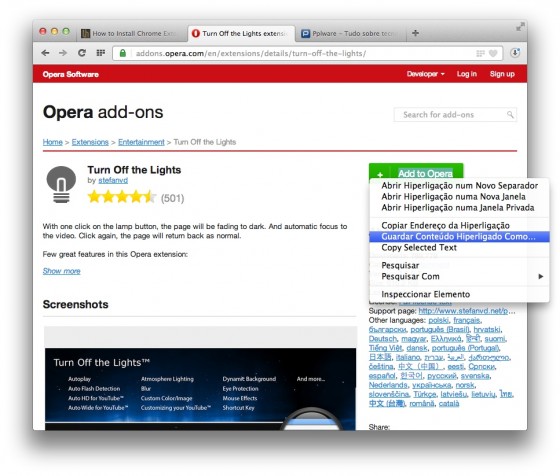Open the support page stefanvd.net link

(466, 311)
